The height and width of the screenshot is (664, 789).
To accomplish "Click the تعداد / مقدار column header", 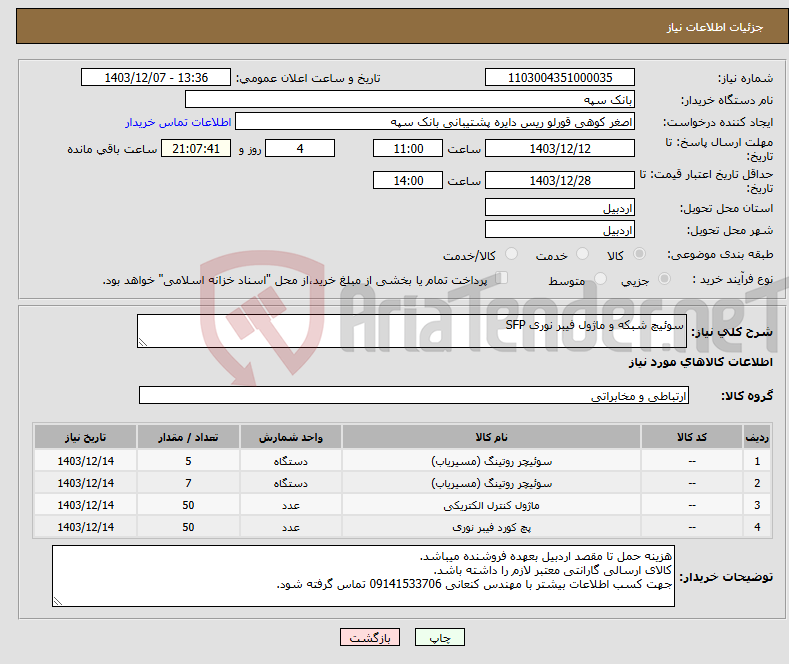I will (x=188, y=437).
